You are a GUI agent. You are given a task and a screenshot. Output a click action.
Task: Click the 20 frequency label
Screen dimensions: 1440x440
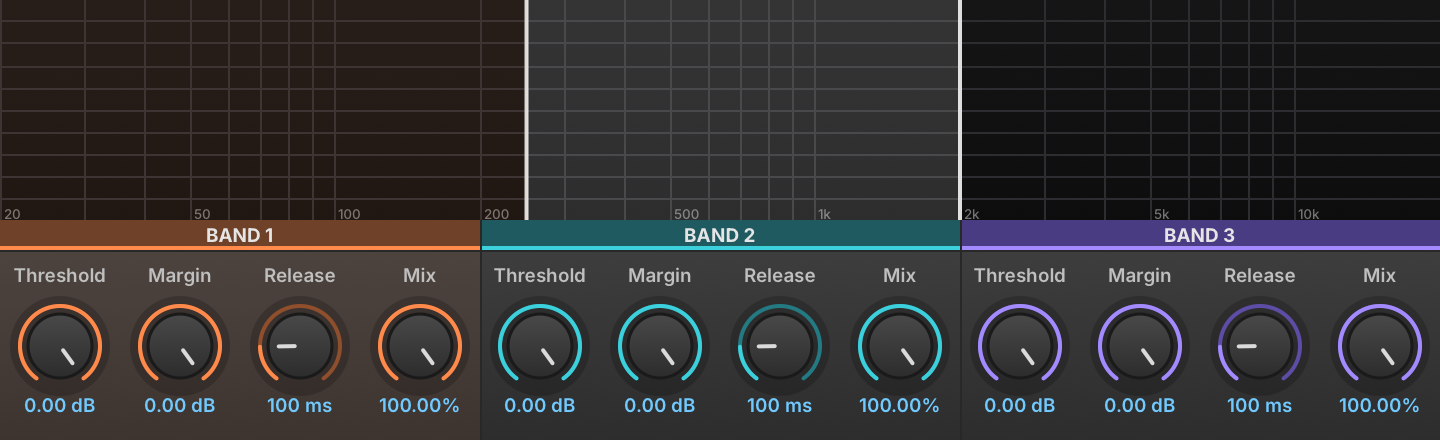click(x=12, y=214)
